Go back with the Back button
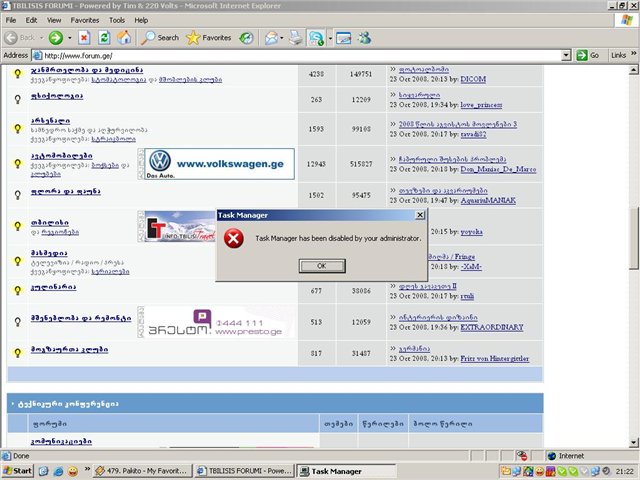 21,38
